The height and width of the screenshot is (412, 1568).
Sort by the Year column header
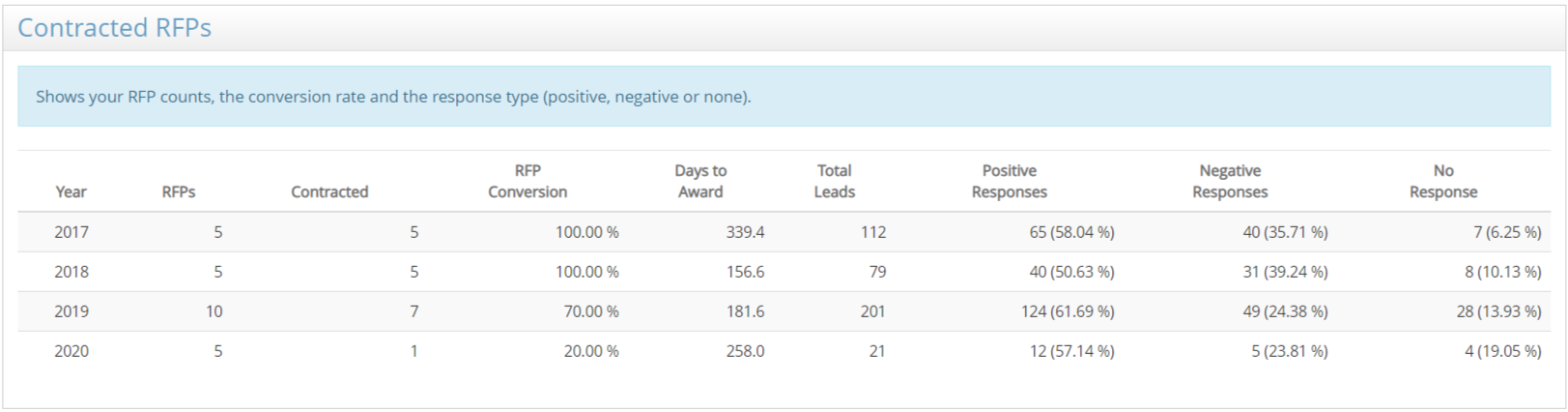[71, 191]
